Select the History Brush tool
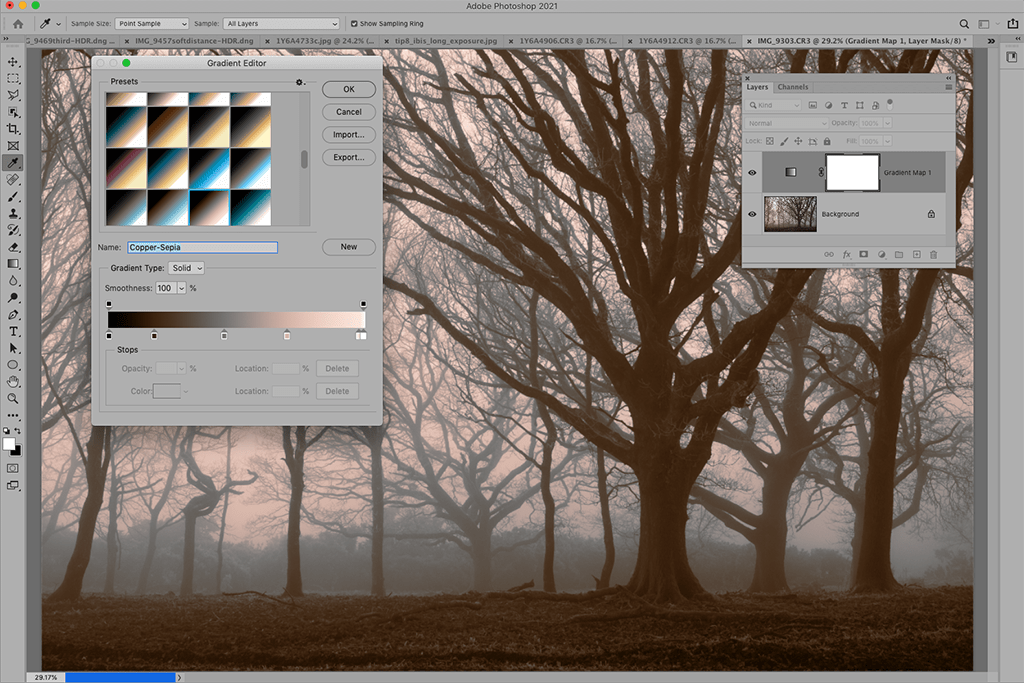This screenshot has height=683, width=1024. (13, 230)
